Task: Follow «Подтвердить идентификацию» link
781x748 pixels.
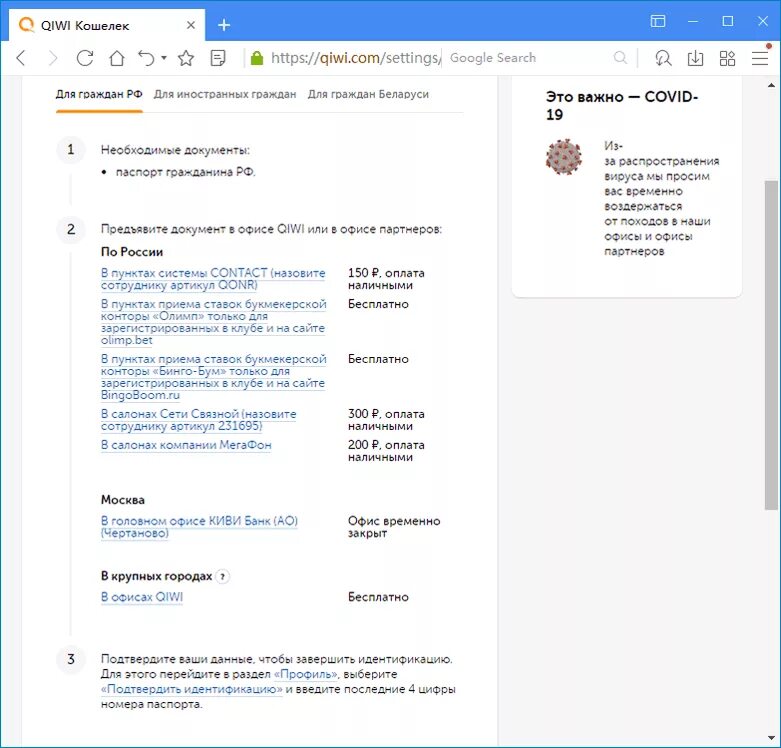Action: point(192,689)
